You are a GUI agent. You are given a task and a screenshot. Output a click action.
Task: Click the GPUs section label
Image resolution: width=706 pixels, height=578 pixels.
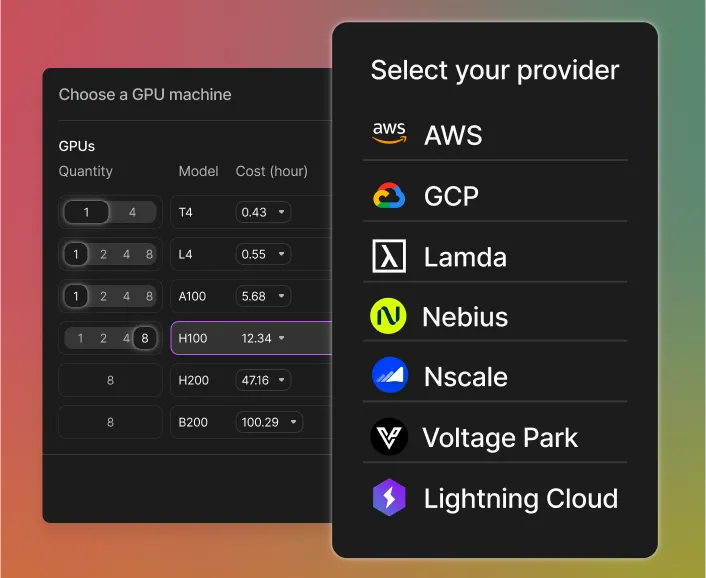77,146
